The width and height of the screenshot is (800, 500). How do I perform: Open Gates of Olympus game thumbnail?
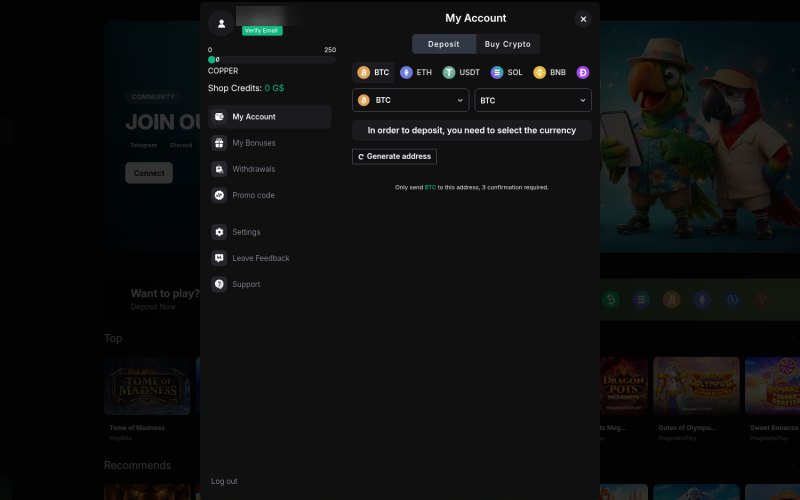pos(696,386)
